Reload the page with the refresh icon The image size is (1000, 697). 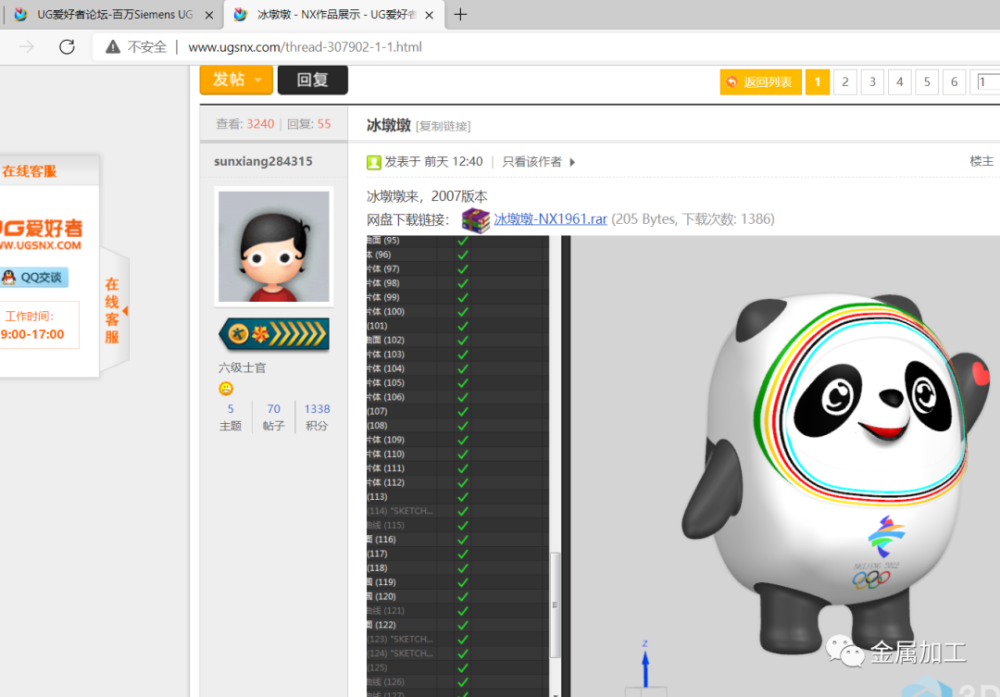click(67, 47)
